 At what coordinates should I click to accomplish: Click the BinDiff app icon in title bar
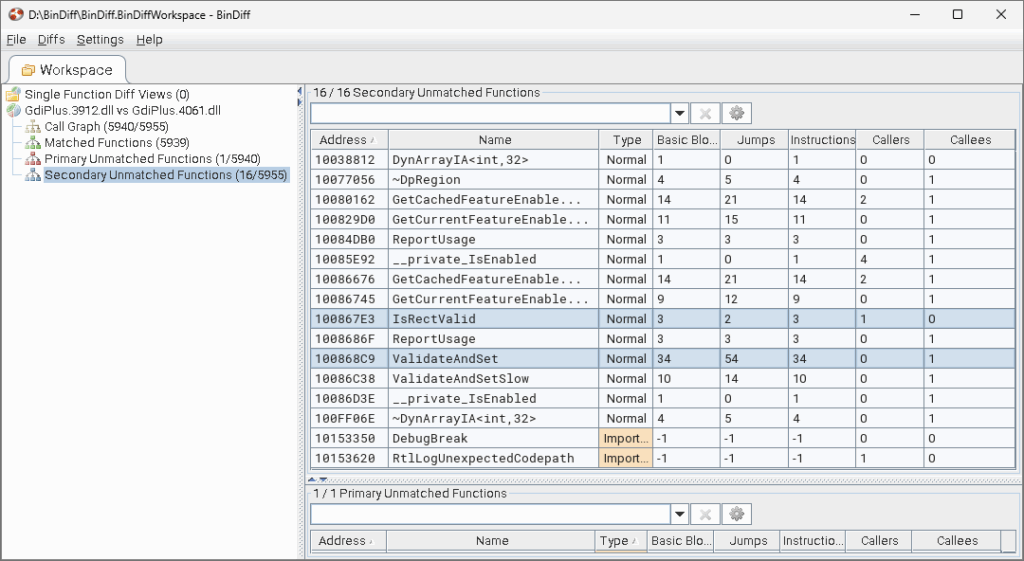point(16,14)
